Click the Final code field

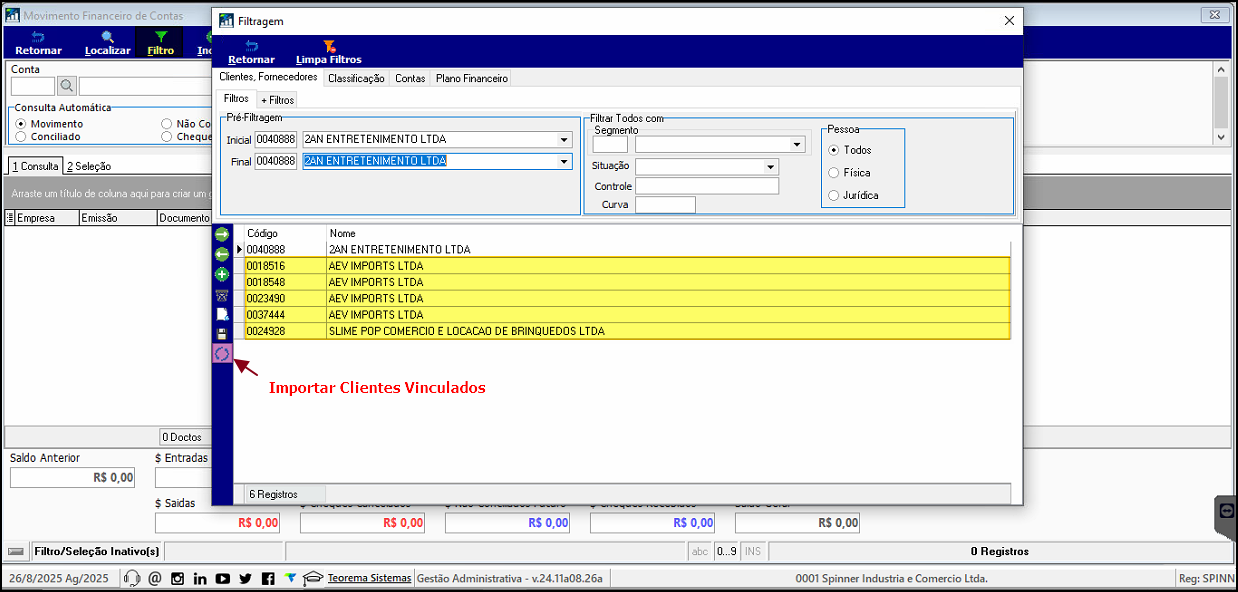275,161
